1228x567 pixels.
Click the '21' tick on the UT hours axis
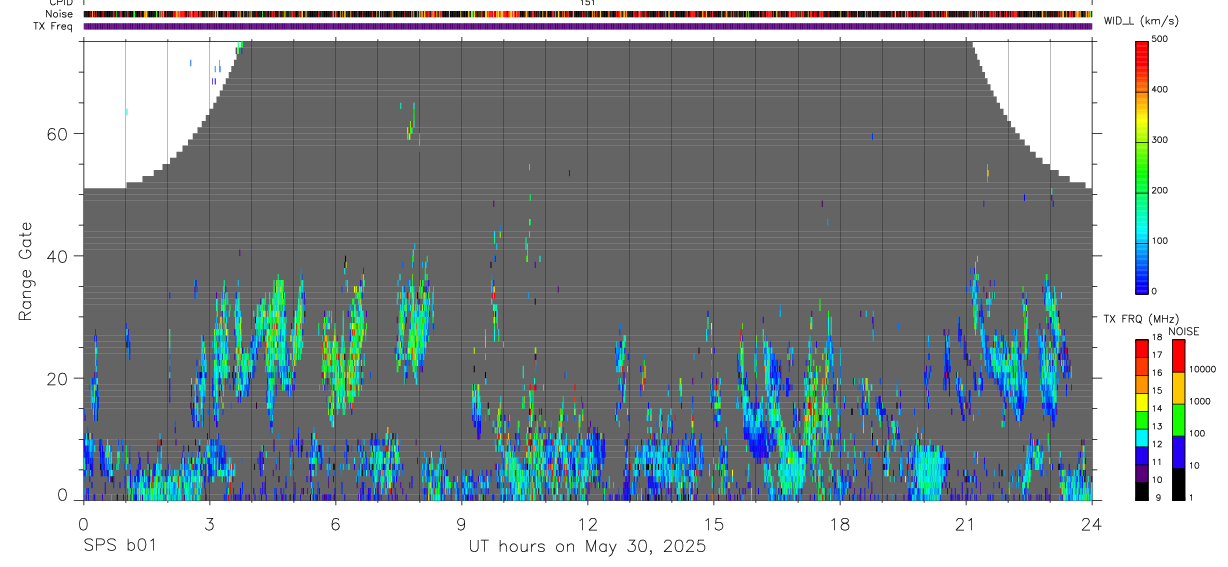point(966,523)
